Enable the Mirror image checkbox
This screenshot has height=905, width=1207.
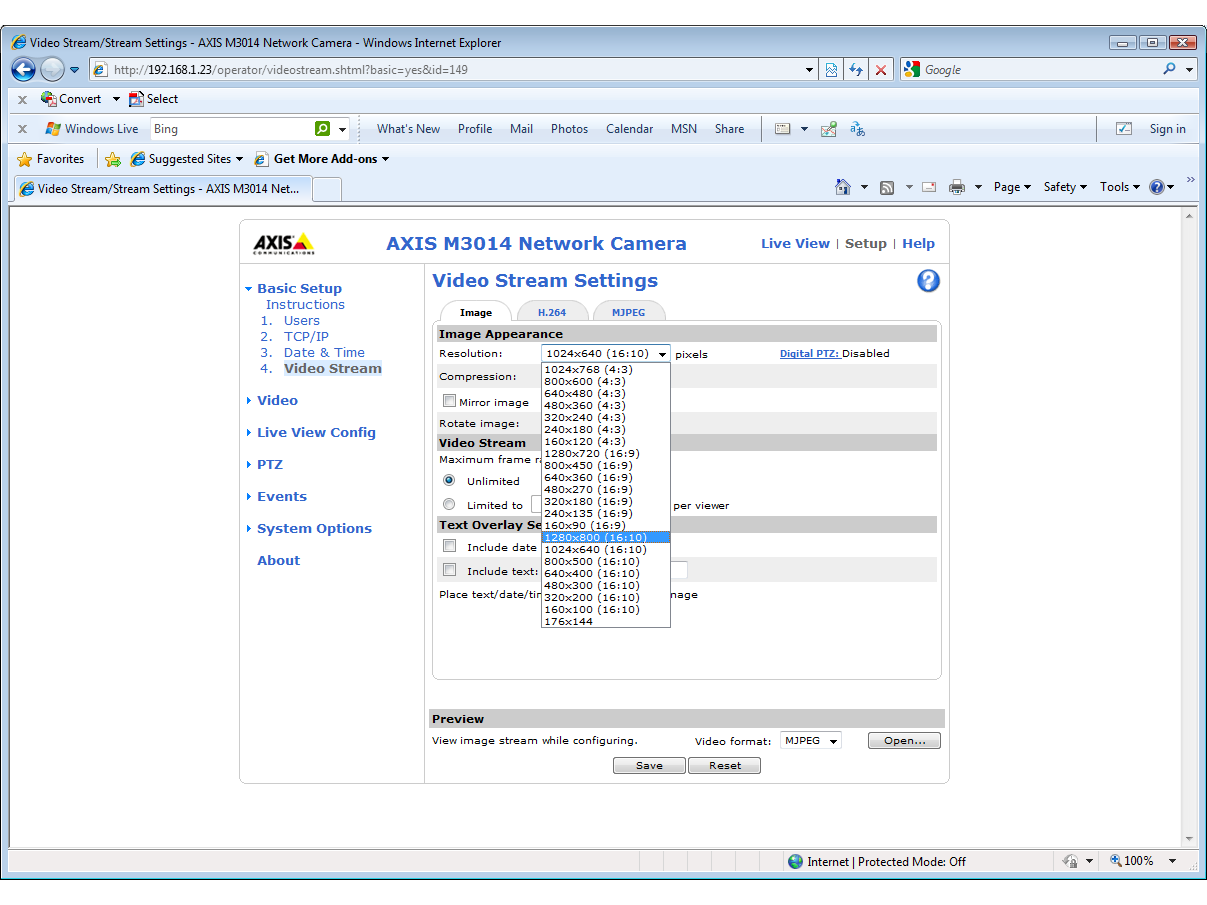coord(449,401)
